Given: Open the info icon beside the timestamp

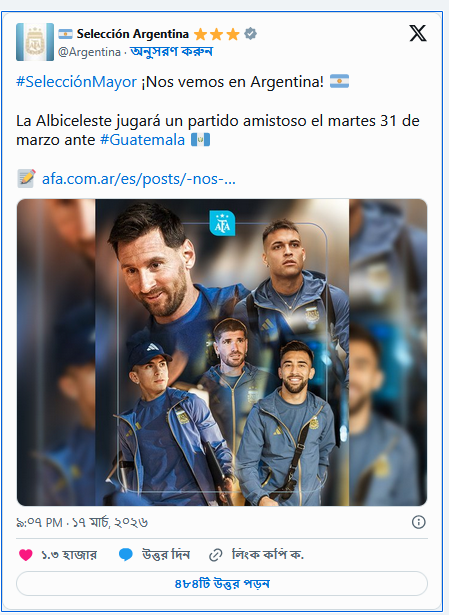Looking at the screenshot, I should click(418, 522).
